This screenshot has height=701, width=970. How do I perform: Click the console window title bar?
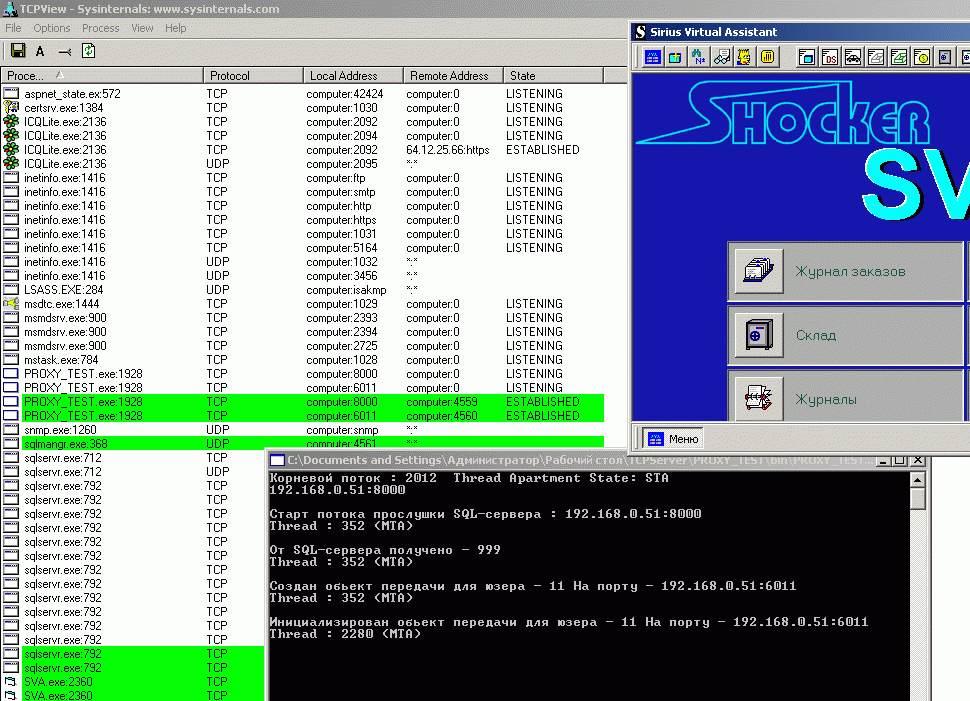point(572,460)
